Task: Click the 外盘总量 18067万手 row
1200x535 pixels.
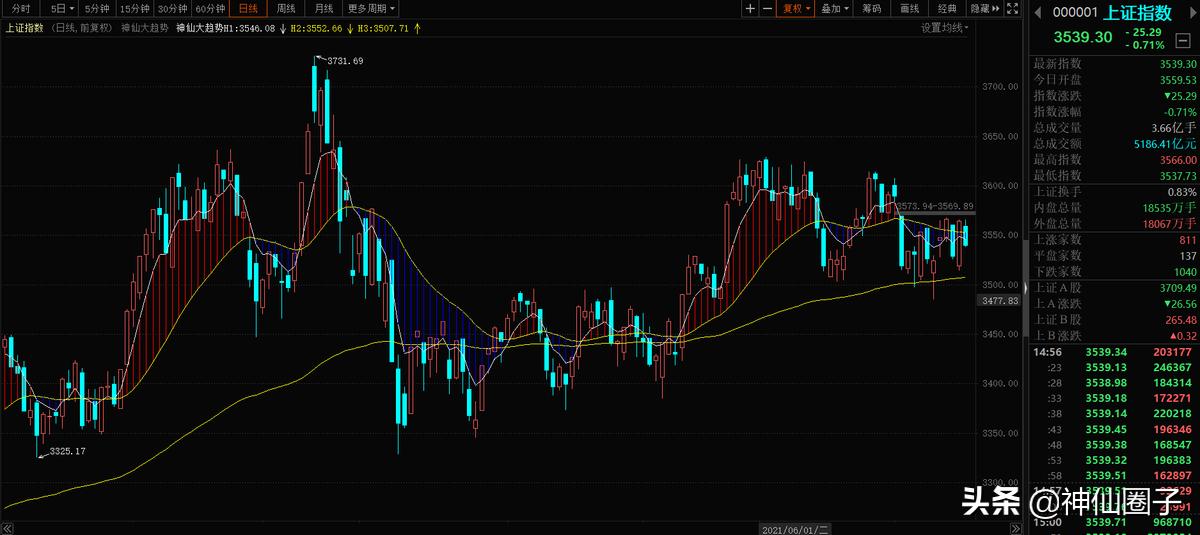Action: tap(1114, 224)
